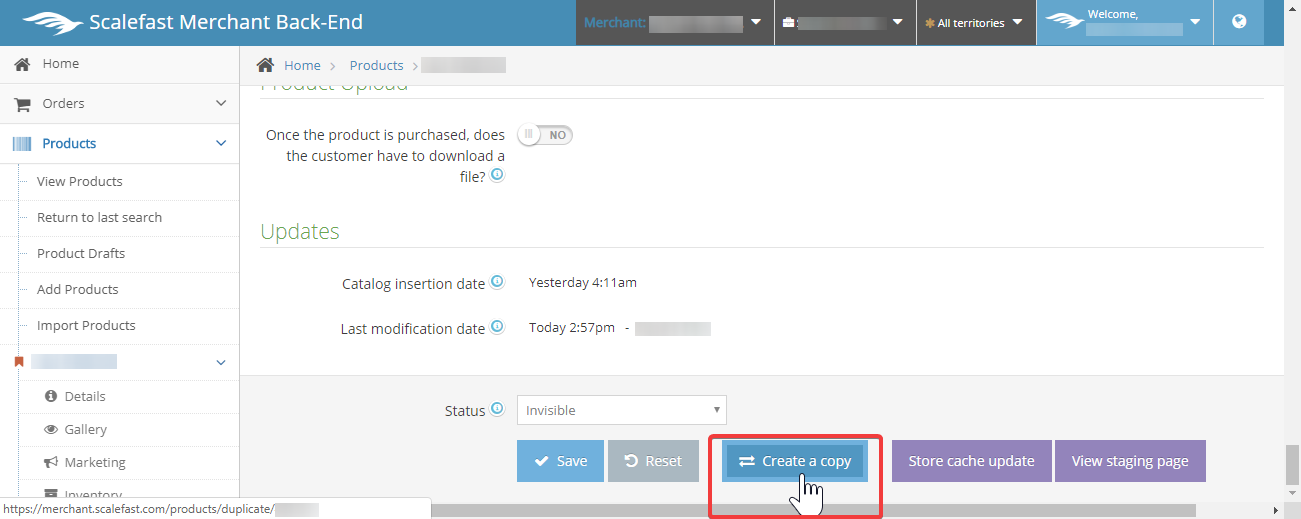Click the home icon in breadcrumb
1301x519 pixels.
tap(266, 65)
